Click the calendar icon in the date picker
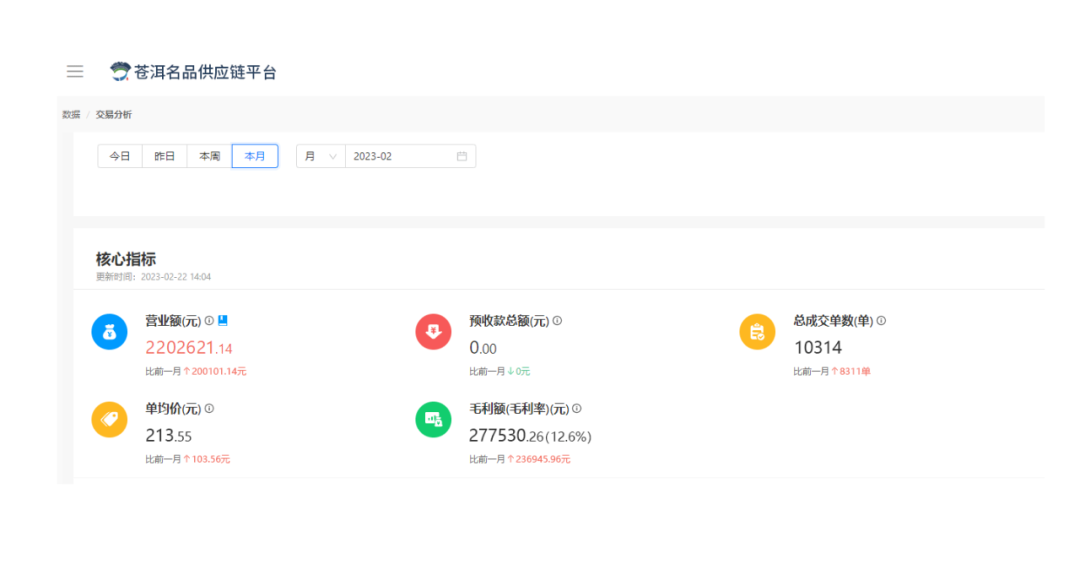This screenshot has width=1080, height=581. point(461,156)
